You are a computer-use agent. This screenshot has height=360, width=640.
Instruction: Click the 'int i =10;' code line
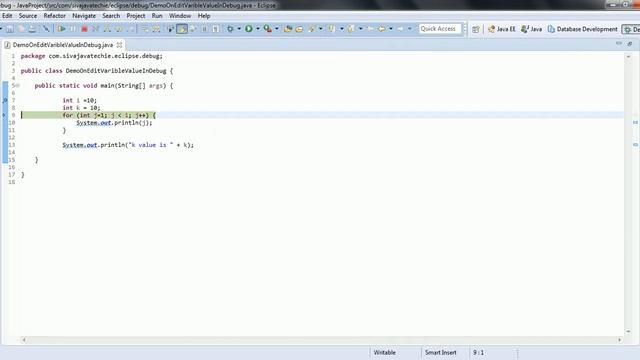pos(79,100)
